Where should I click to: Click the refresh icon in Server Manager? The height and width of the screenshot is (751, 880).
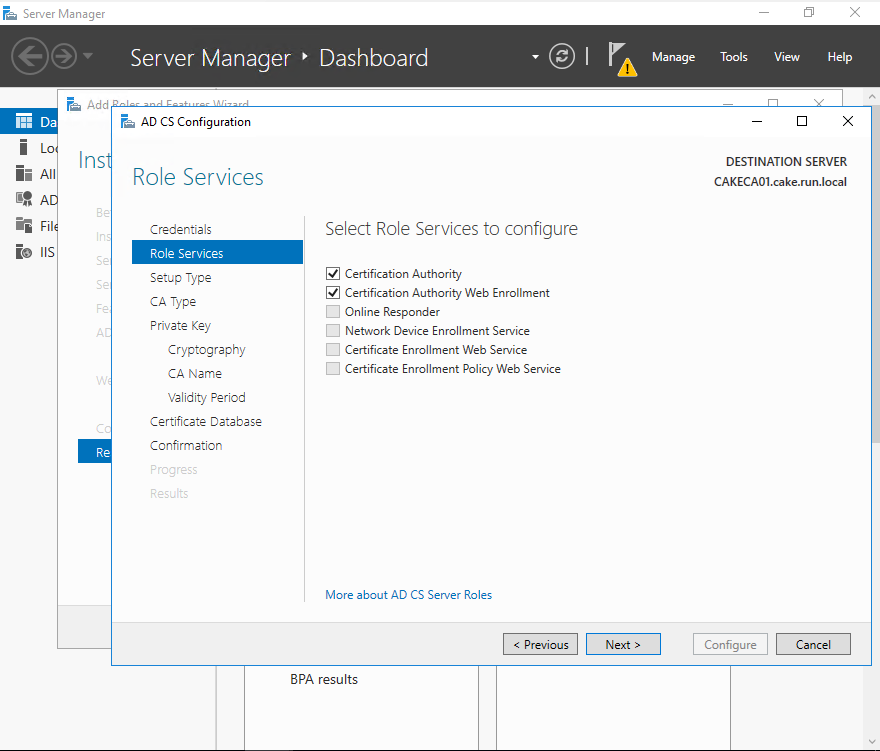562,56
